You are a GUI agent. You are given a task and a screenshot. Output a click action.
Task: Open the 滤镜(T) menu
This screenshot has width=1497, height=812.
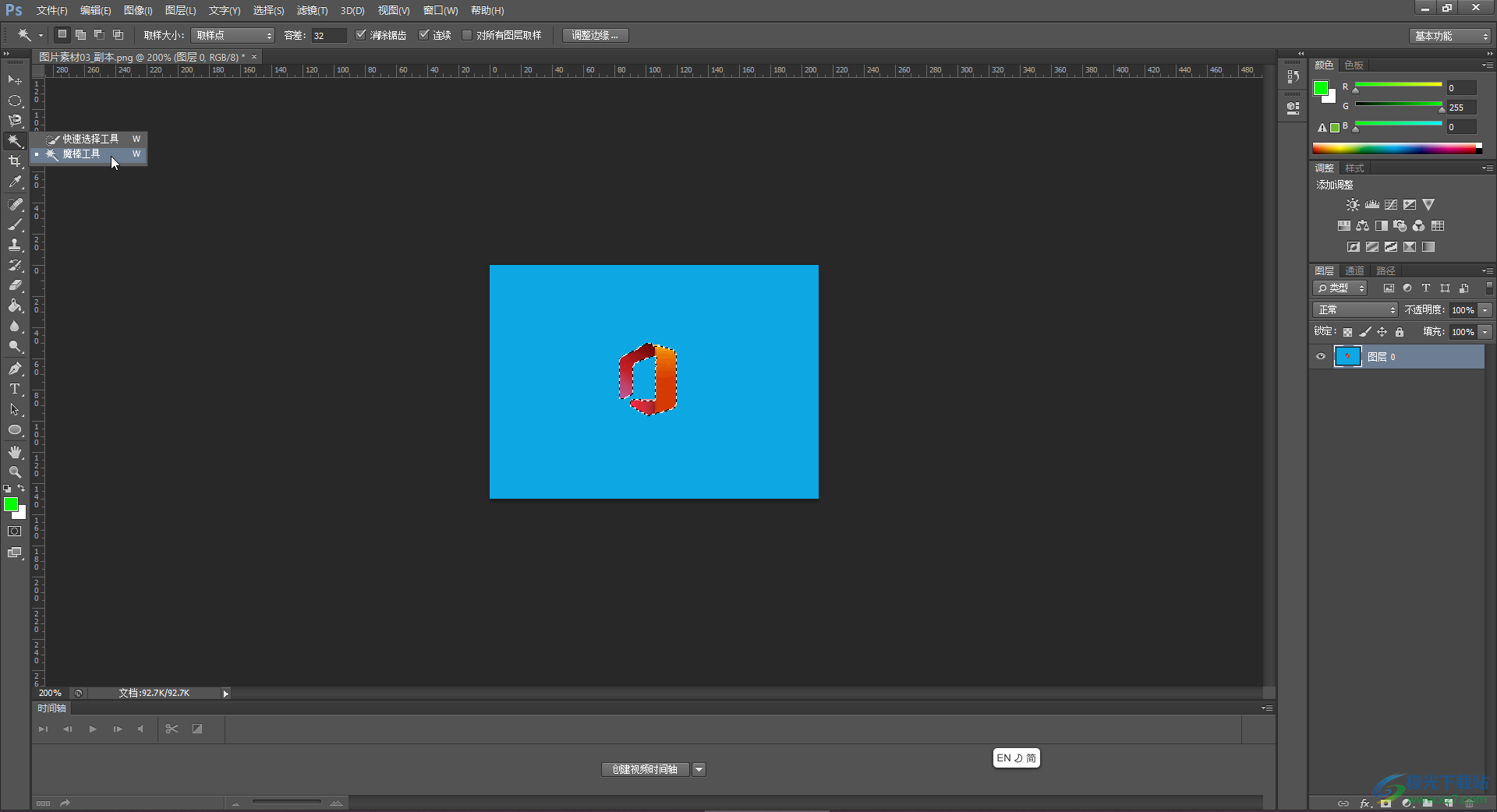coord(312,11)
